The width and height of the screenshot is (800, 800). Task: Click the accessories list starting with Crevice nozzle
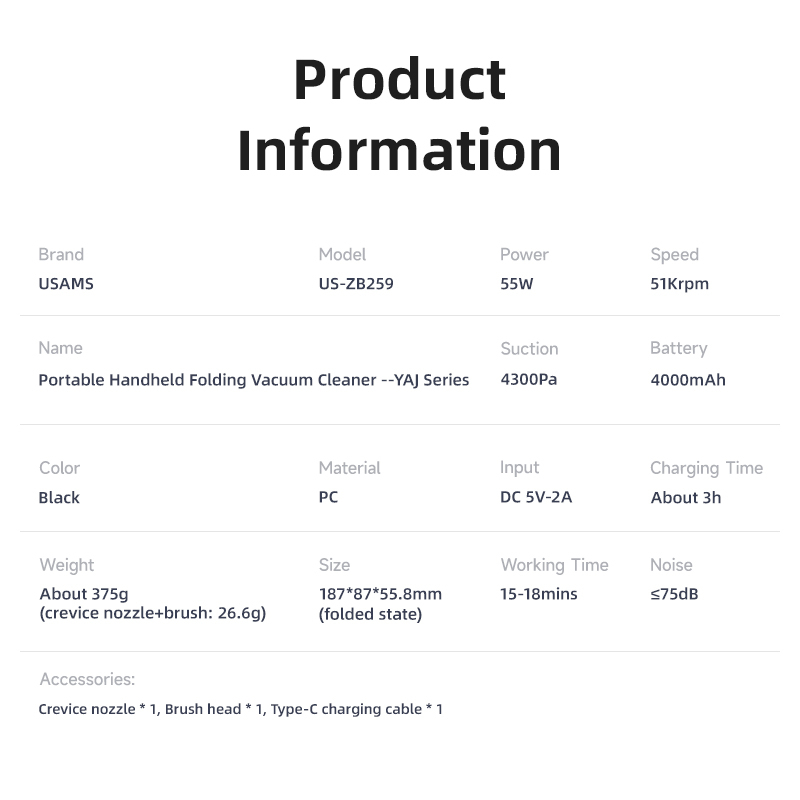point(240,710)
